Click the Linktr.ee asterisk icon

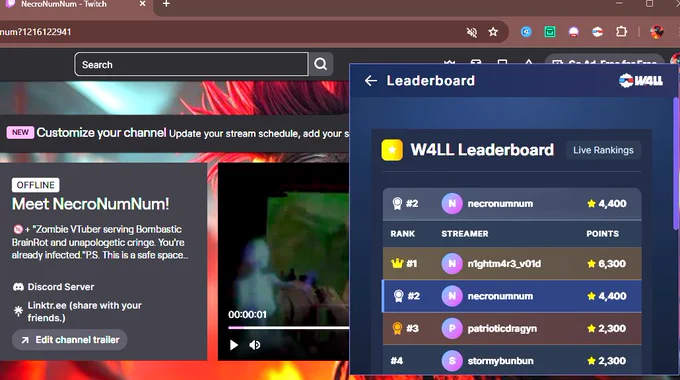click(x=18, y=311)
